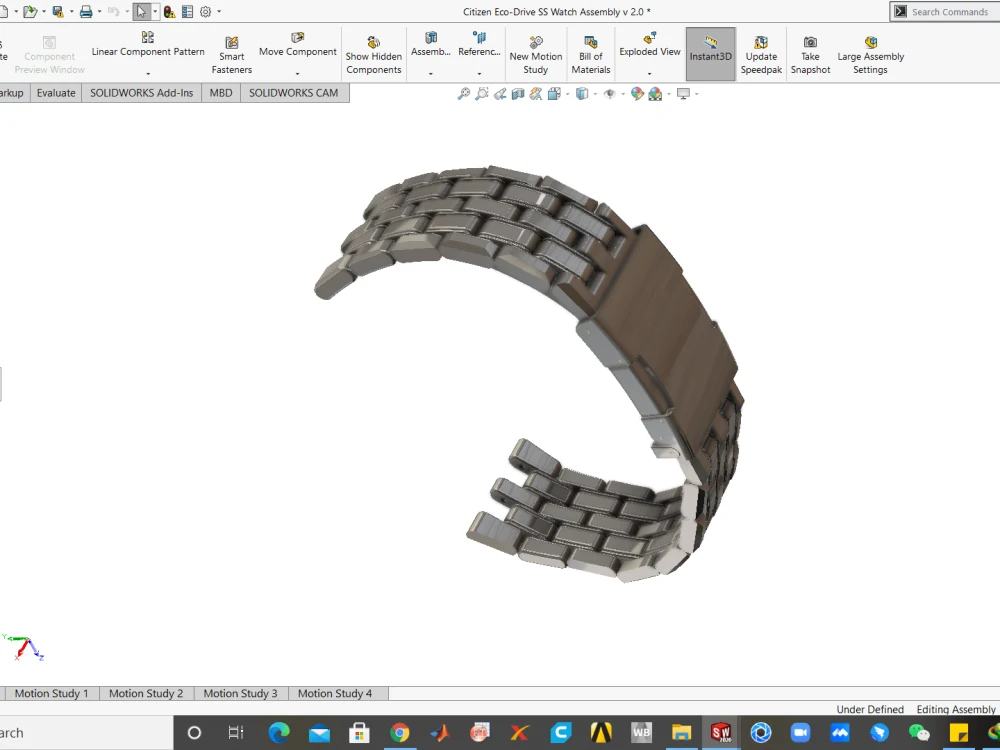This screenshot has width=1000, height=750.
Task: Expand Assembly Features dropdown arrow
Action: [430, 73]
